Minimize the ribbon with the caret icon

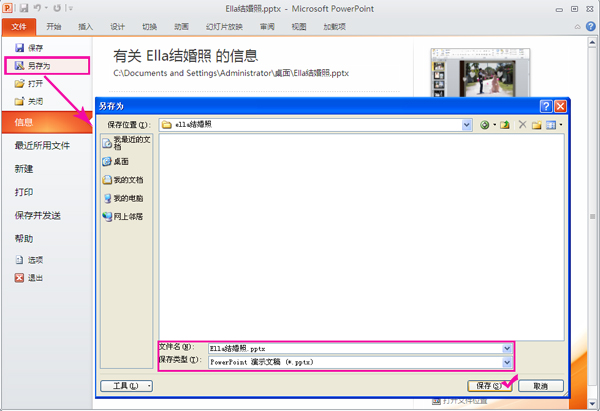[x=577, y=27]
